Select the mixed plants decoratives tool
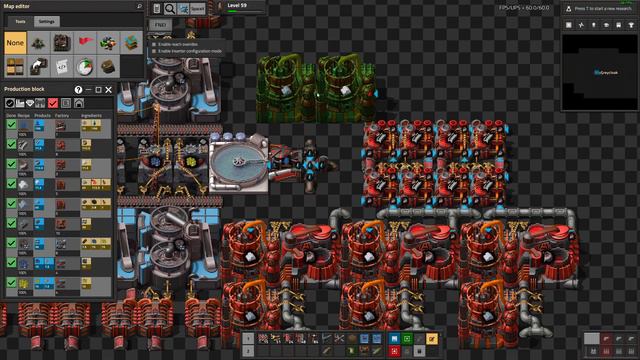 click(108, 43)
